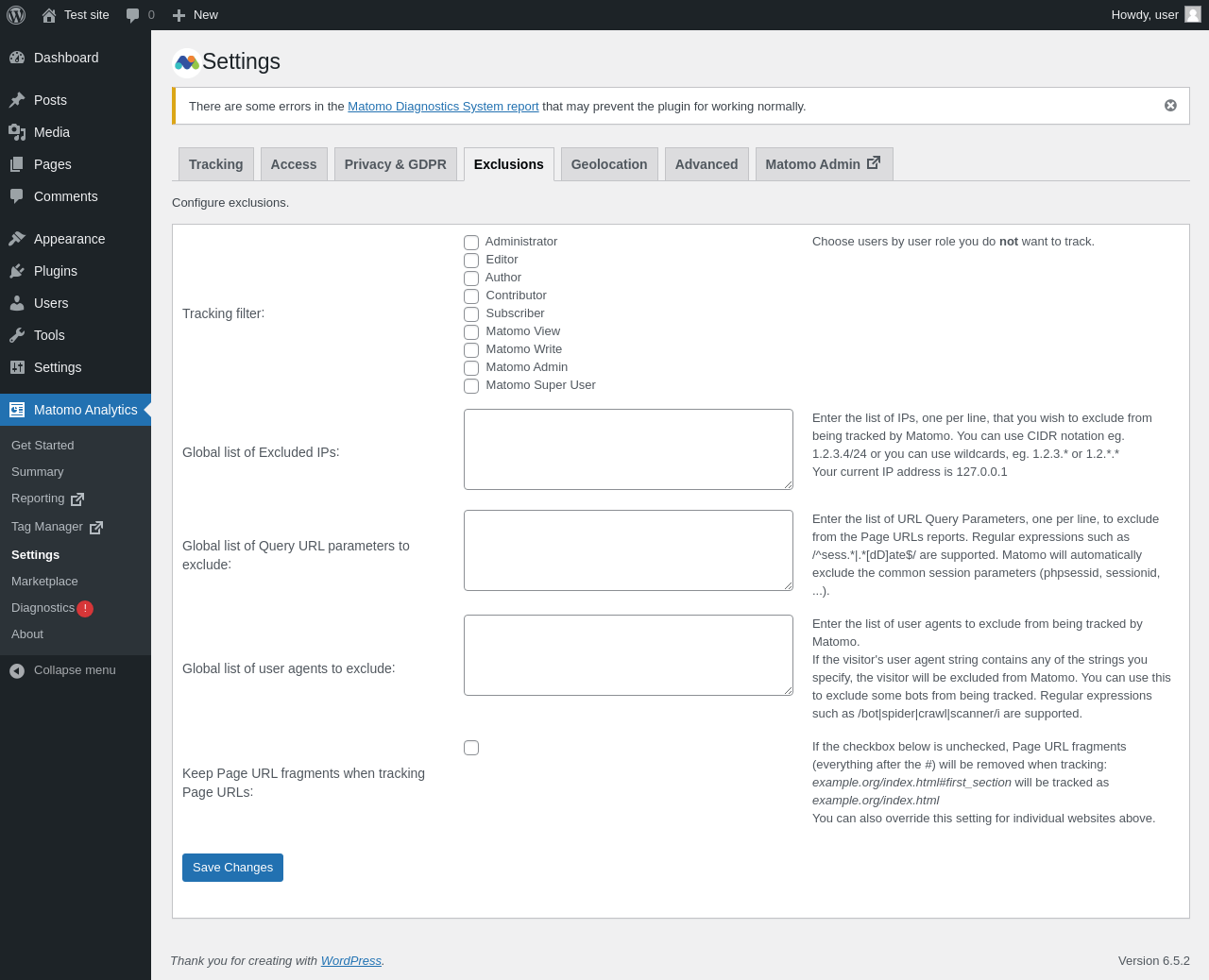Open About in Matomo submenu
The image size is (1209, 980).
[27, 634]
